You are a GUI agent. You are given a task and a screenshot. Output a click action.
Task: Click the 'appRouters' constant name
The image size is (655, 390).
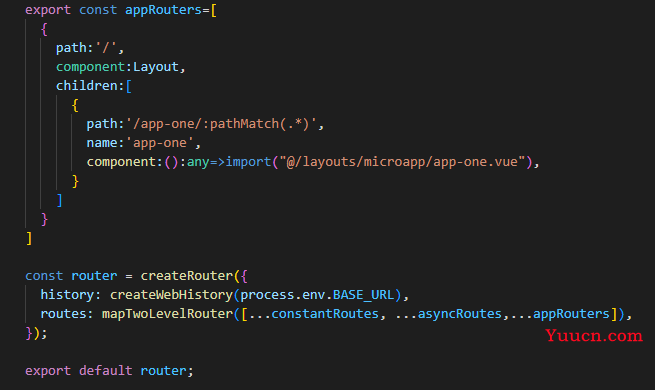(x=163, y=10)
